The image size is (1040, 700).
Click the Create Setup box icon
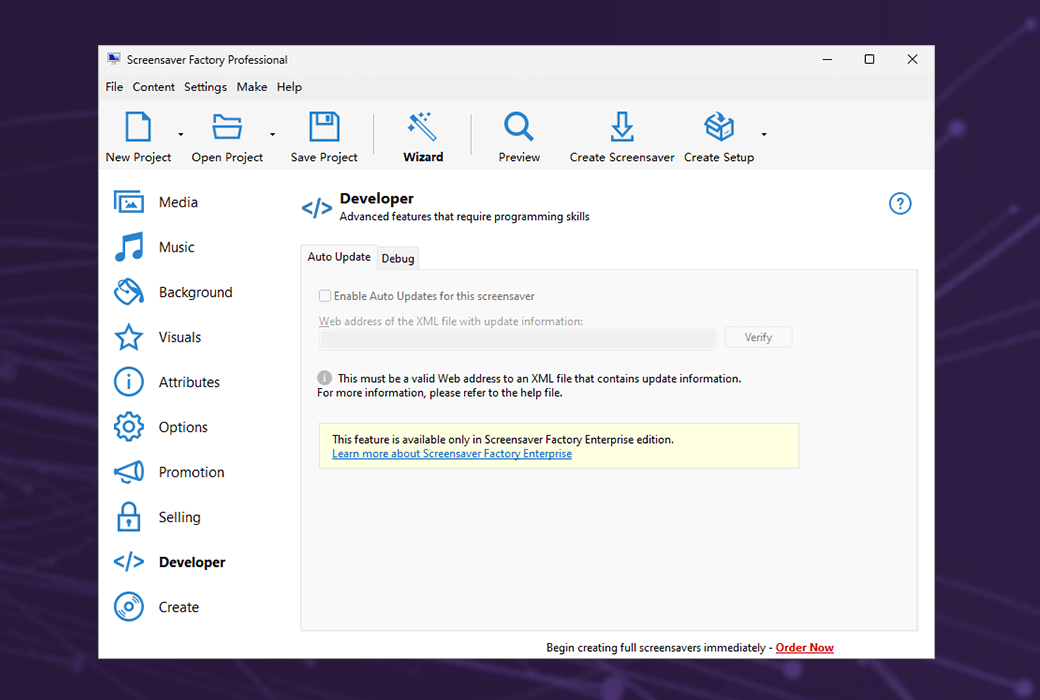click(719, 126)
